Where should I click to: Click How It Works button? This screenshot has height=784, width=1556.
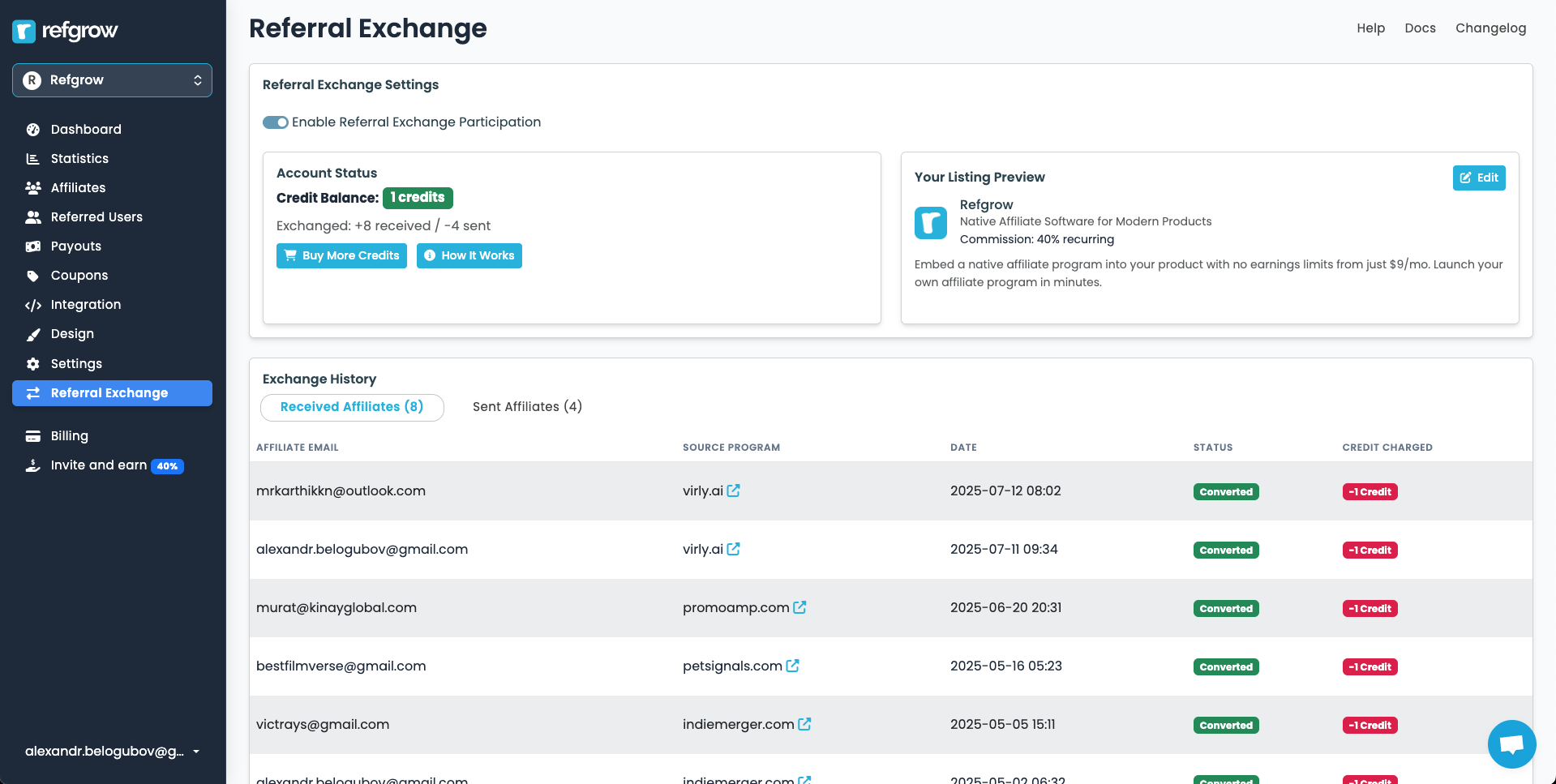(x=469, y=255)
